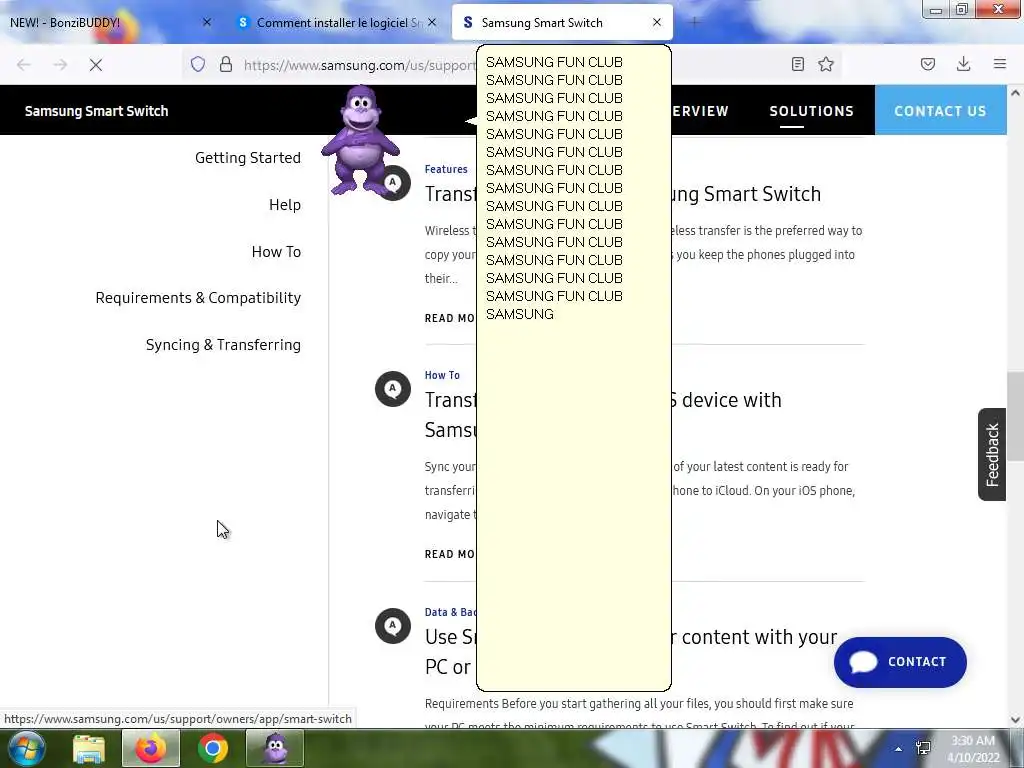Click the BonziBUDDY purple gorilla character
This screenshot has height=768, width=1024.
coord(360,140)
